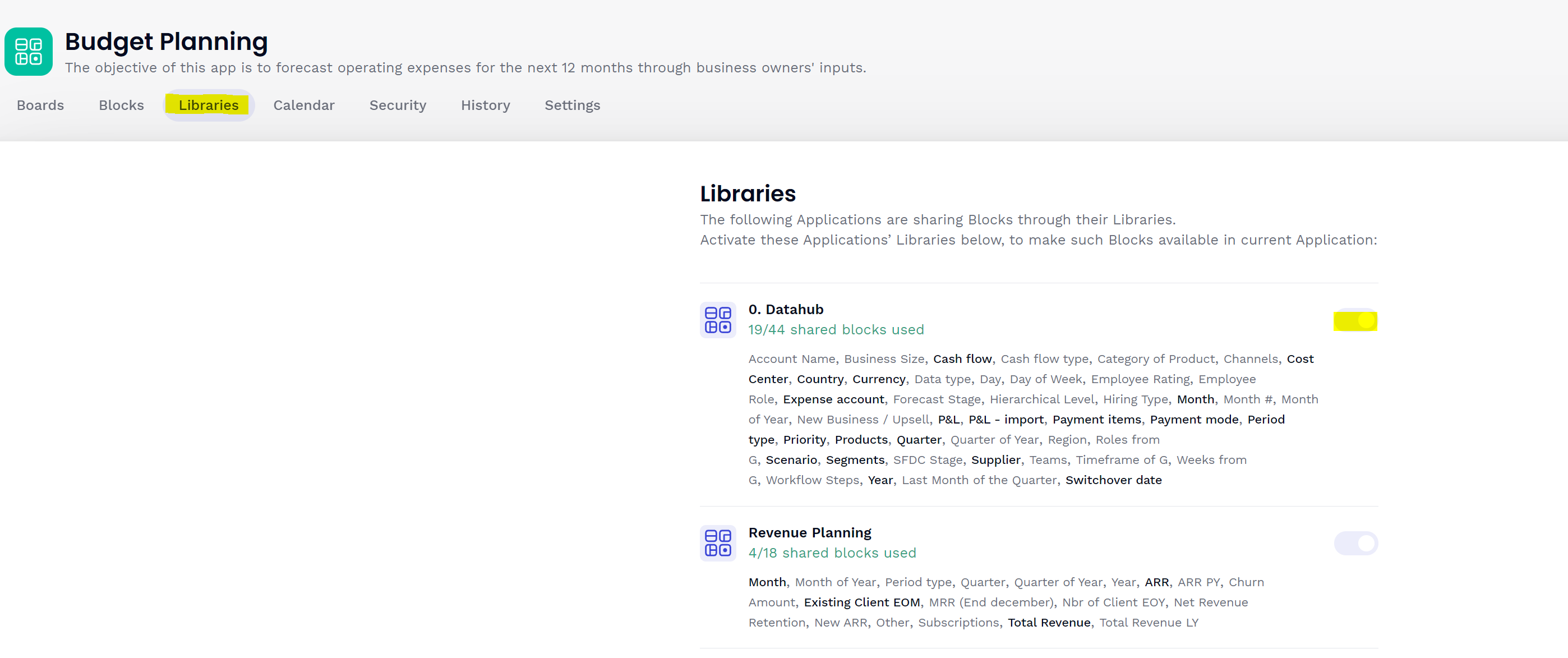Click the P&L - import block

point(1006,420)
